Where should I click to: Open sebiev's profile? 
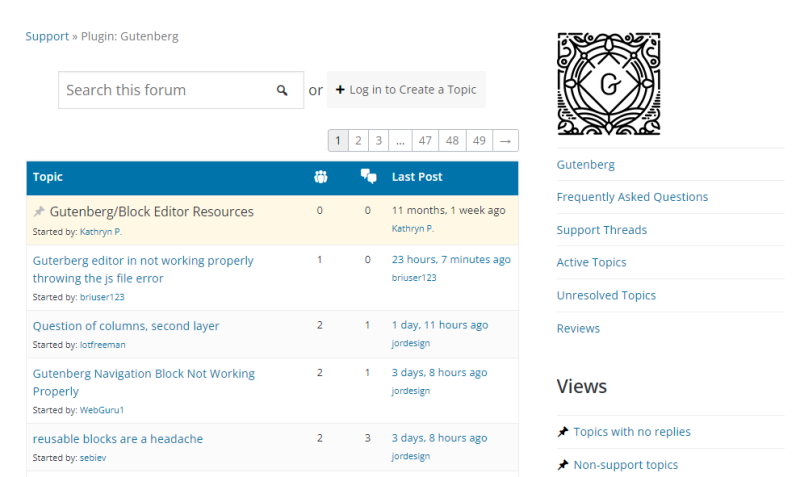(93, 458)
